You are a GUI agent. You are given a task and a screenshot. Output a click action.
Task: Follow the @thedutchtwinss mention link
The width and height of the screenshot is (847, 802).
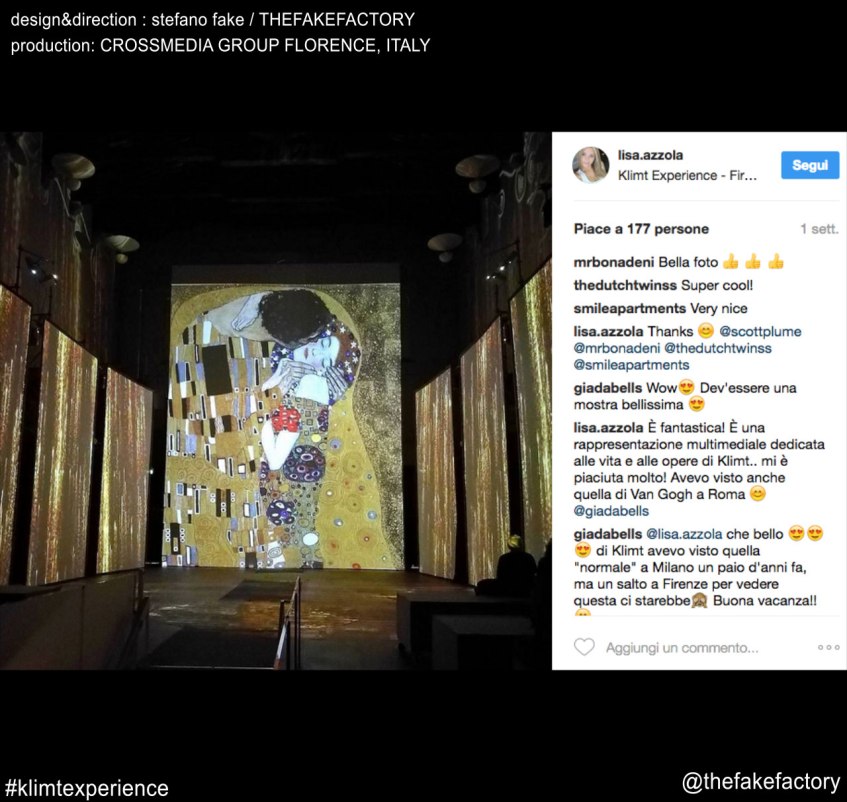coord(717,348)
